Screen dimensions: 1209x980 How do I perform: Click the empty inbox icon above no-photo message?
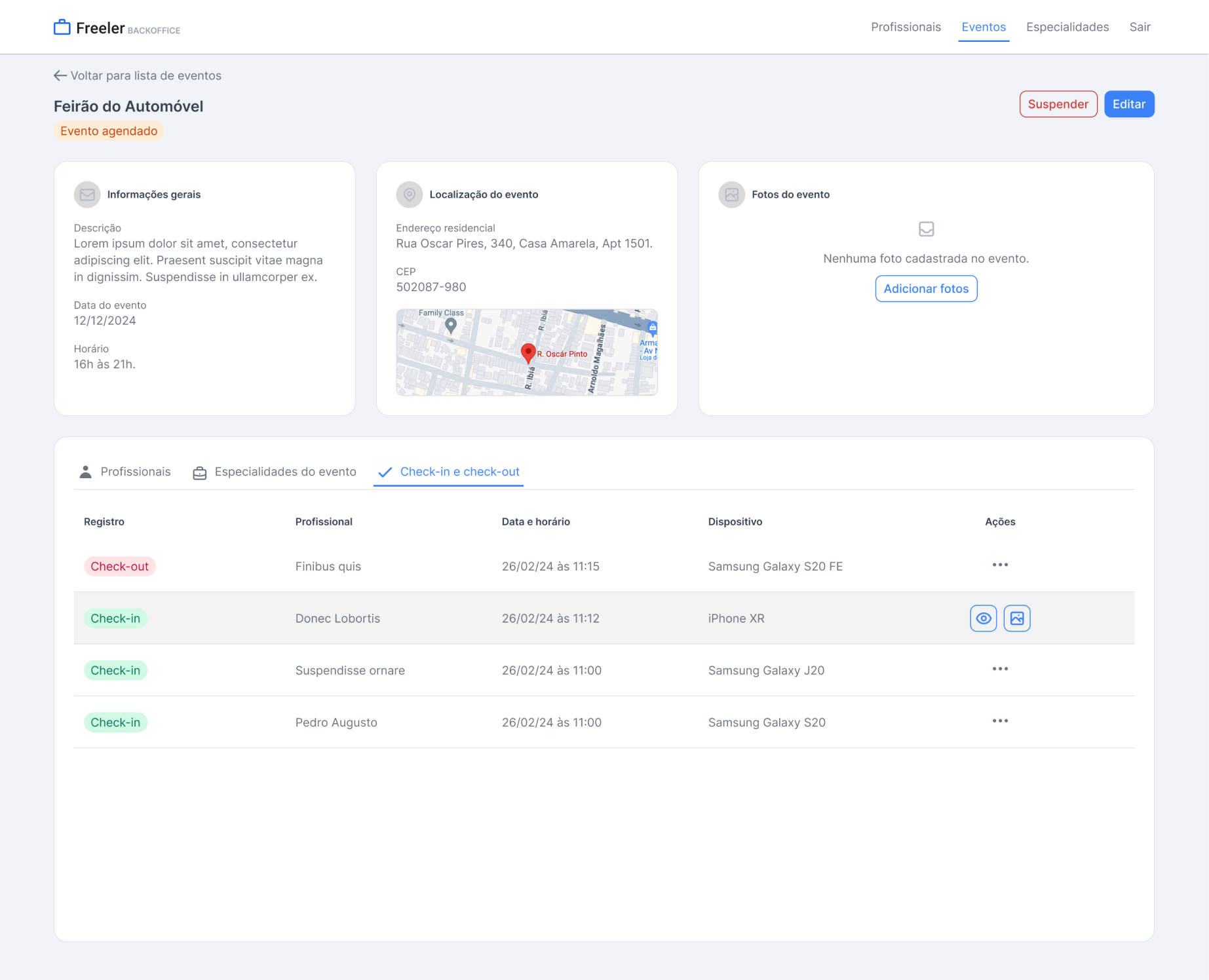(x=926, y=229)
